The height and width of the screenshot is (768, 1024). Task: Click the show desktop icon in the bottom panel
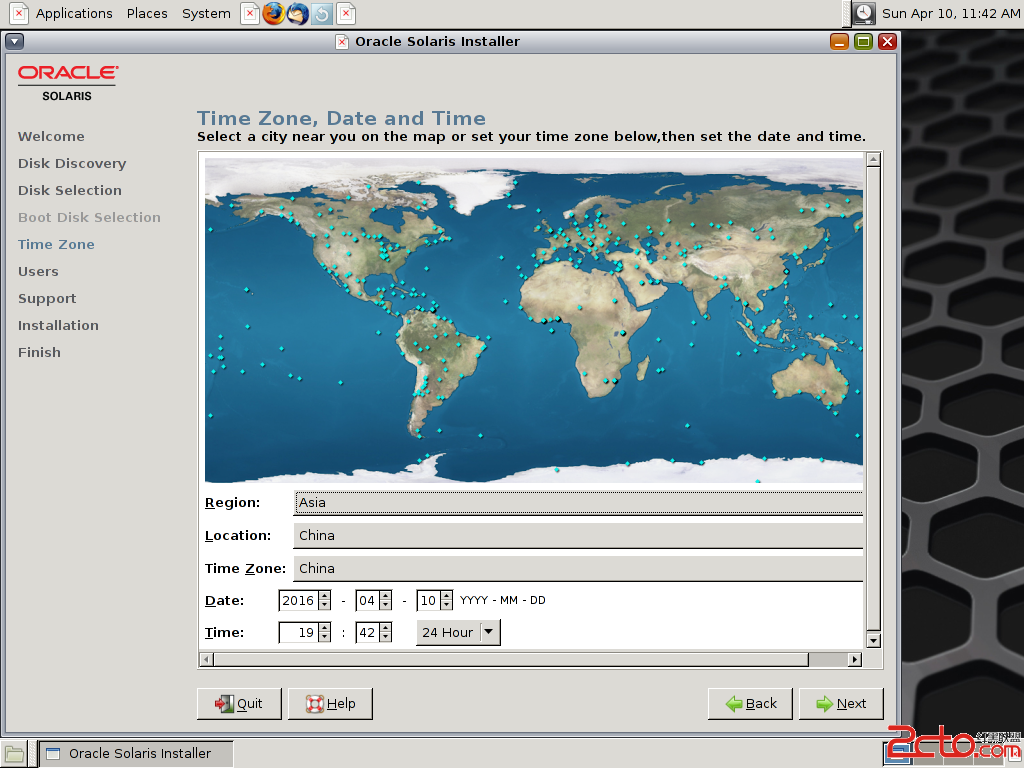point(14,754)
